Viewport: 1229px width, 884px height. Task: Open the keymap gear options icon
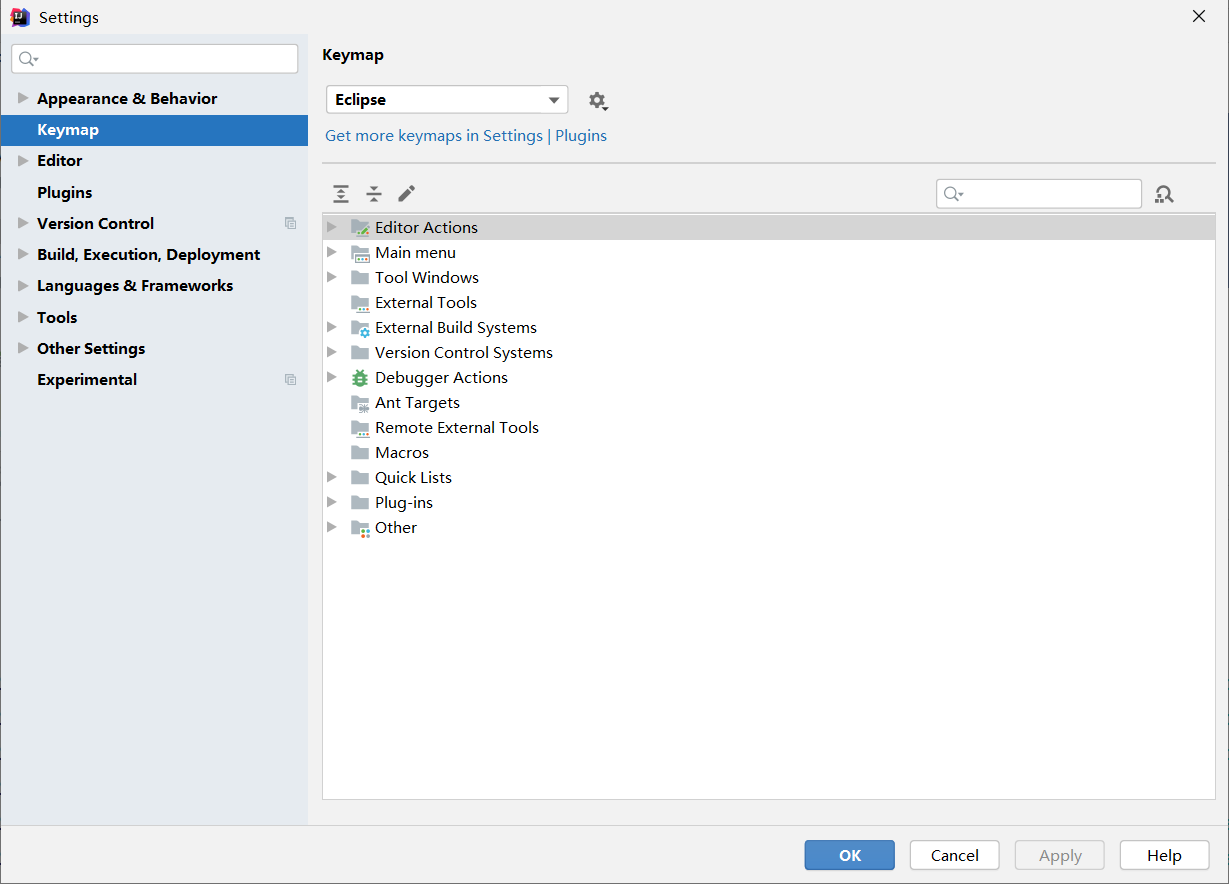tap(597, 101)
